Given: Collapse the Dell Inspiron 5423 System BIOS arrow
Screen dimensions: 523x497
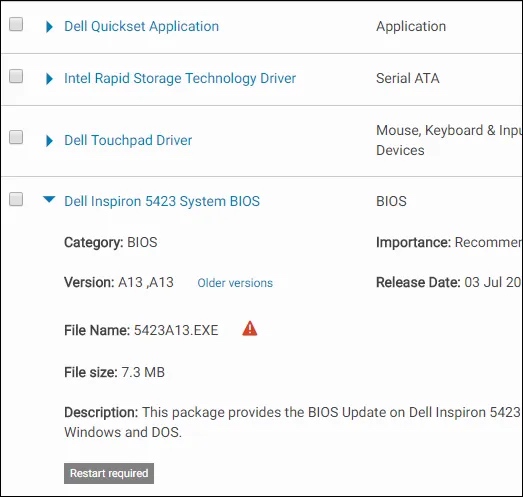Looking at the screenshot, I should tap(49, 199).
